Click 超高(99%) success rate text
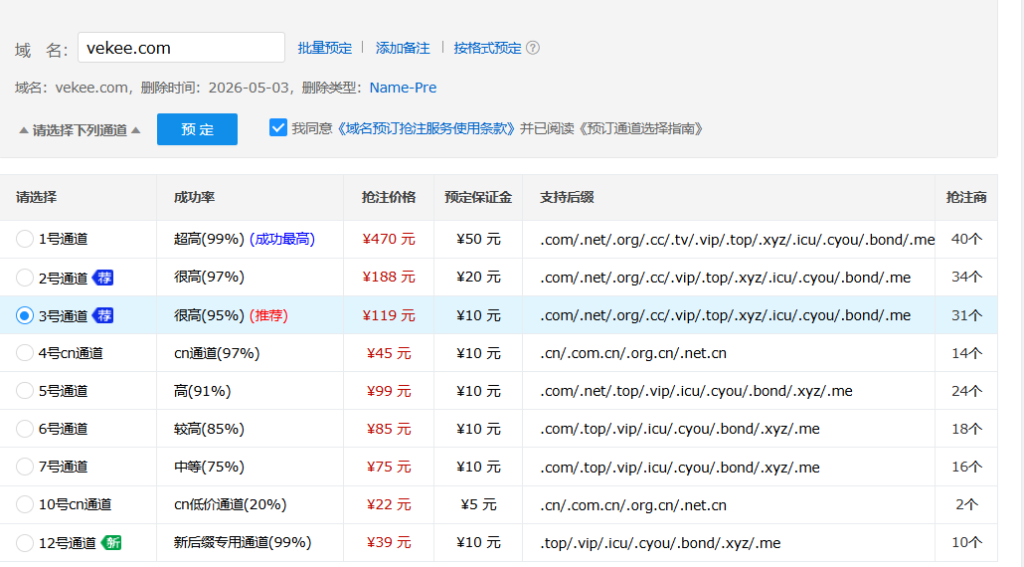This screenshot has height=567, width=1024. (209, 239)
